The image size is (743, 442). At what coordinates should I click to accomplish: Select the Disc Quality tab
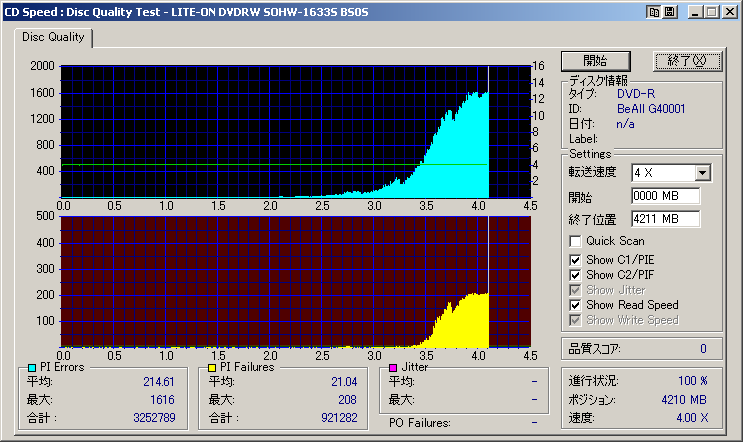[53, 37]
